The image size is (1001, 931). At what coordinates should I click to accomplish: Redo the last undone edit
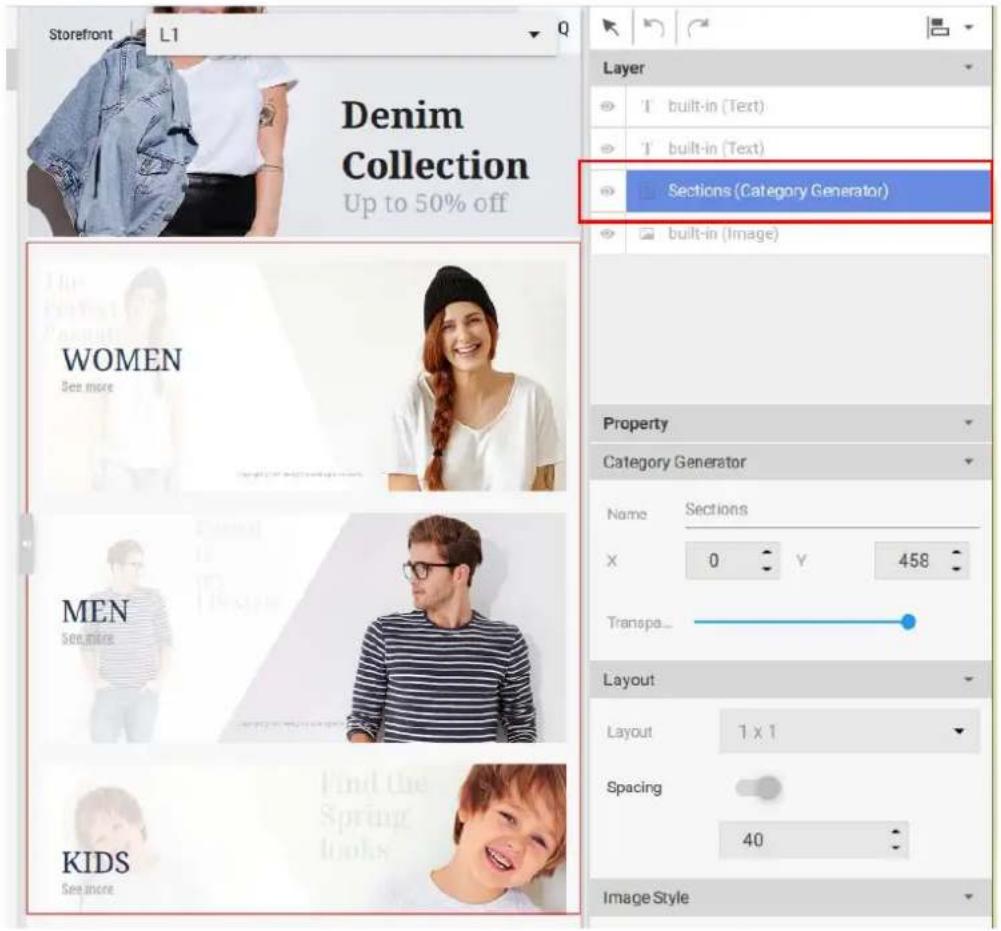(698, 27)
